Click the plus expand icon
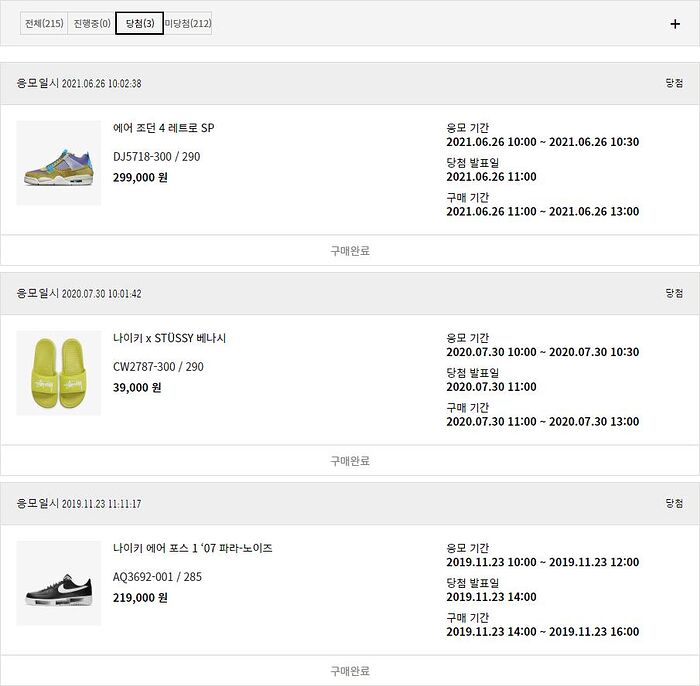This screenshot has height=686, width=700. (x=675, y=24)
